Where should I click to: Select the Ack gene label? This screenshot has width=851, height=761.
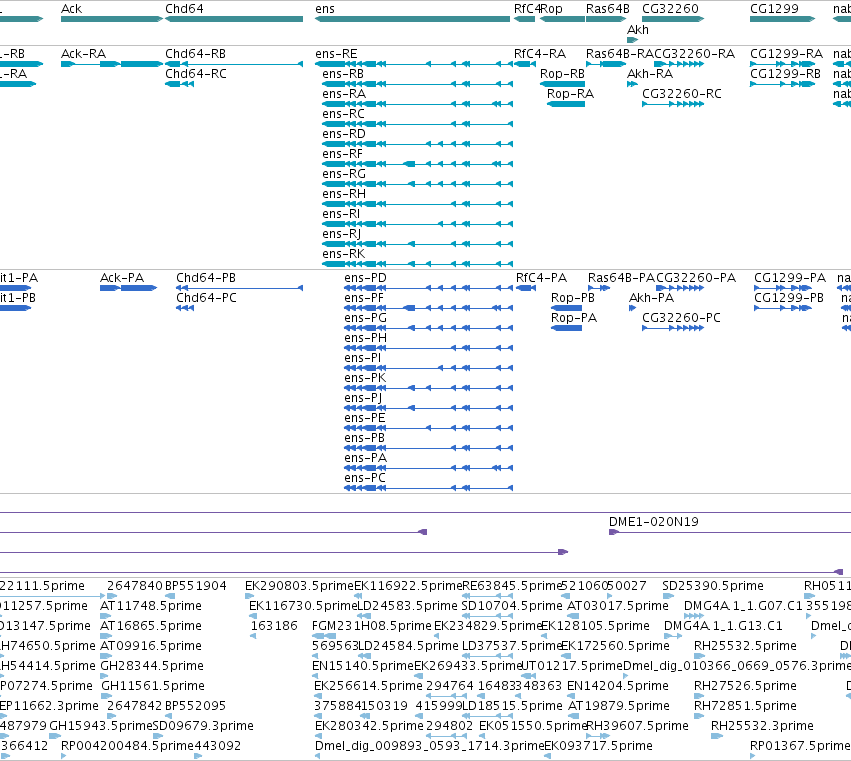[x=71, y=9]
